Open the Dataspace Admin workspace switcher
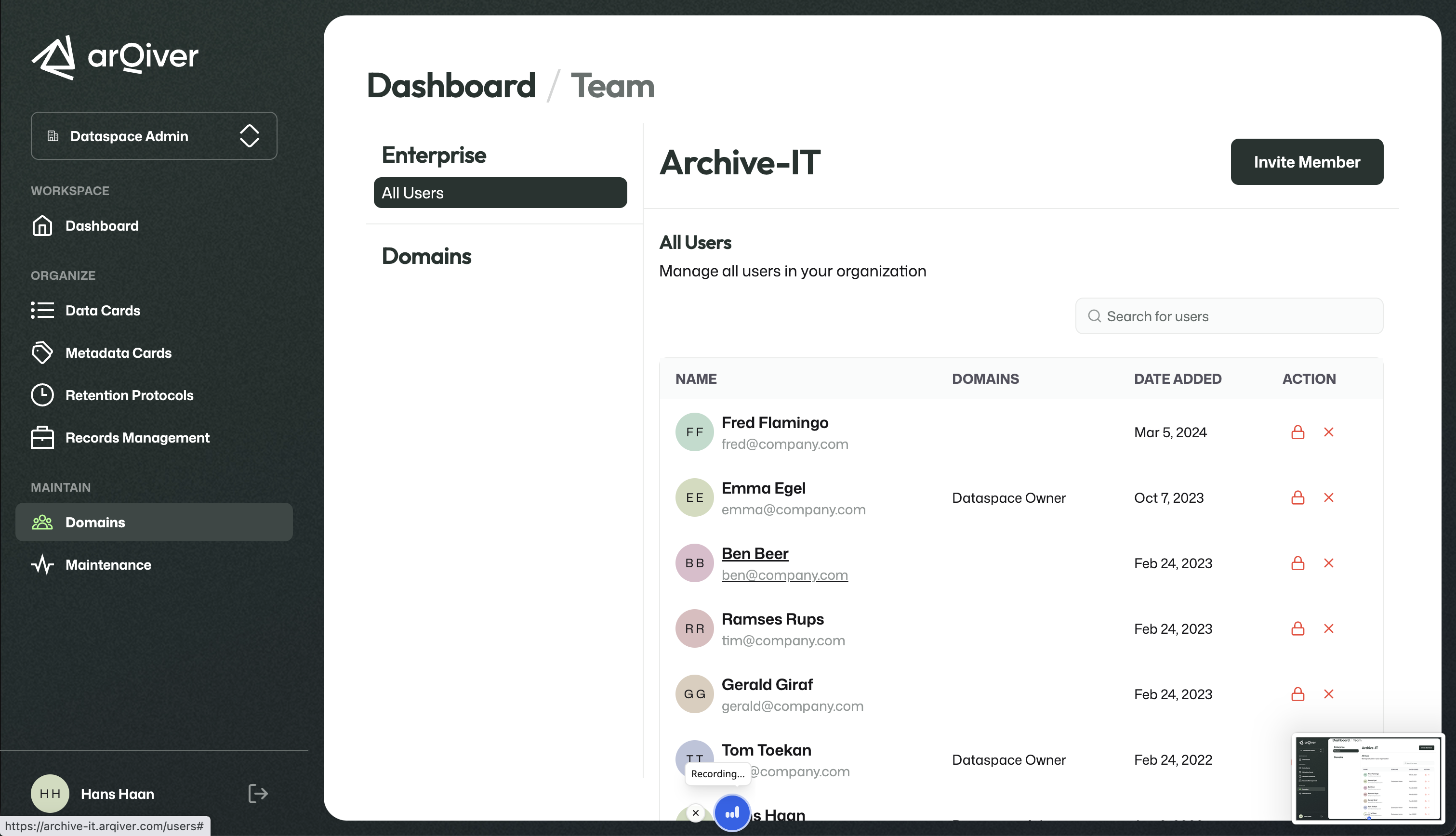 [x=154, y=136]
